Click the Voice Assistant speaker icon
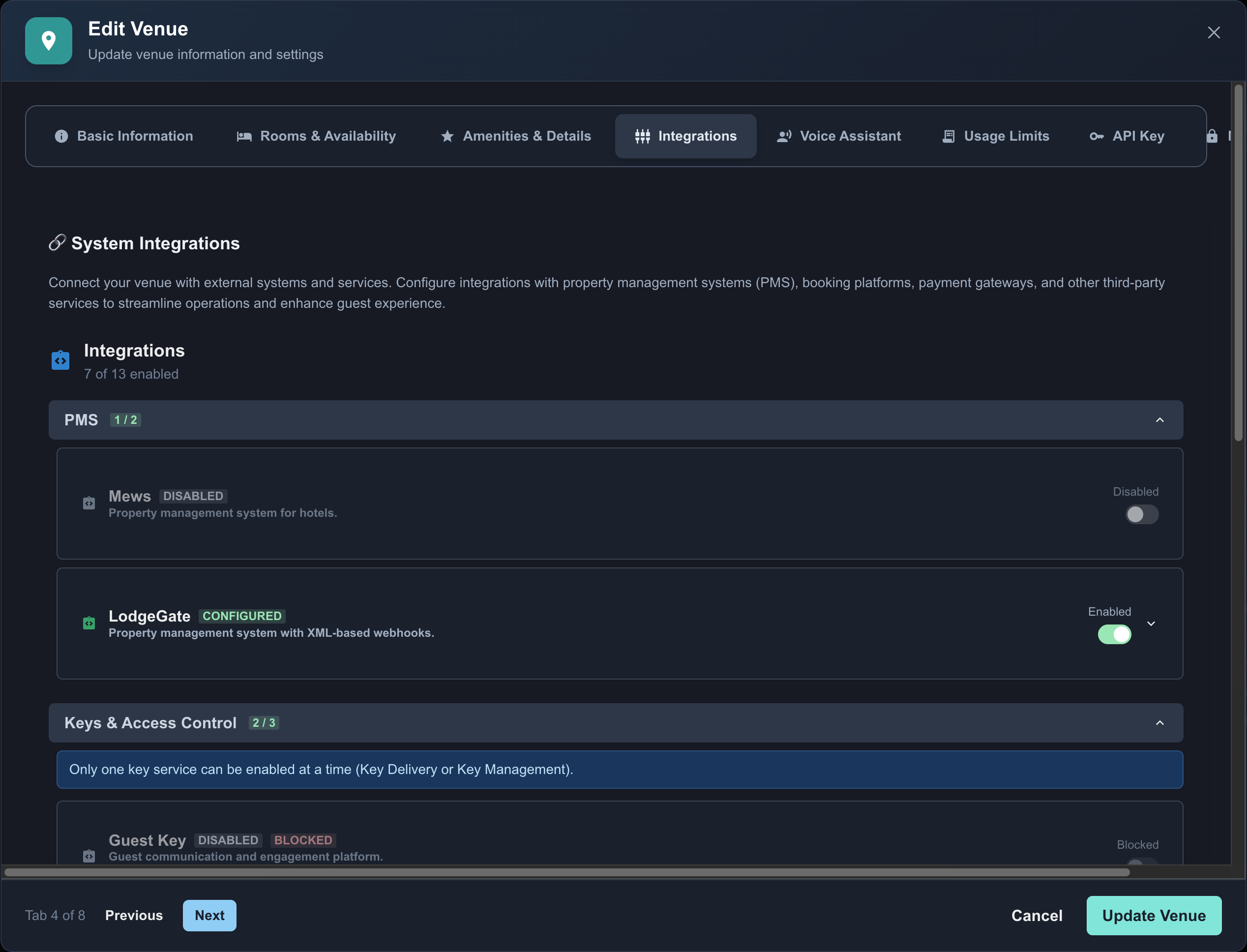Viewport: 1247px width, 952px height. coord(784,137)
